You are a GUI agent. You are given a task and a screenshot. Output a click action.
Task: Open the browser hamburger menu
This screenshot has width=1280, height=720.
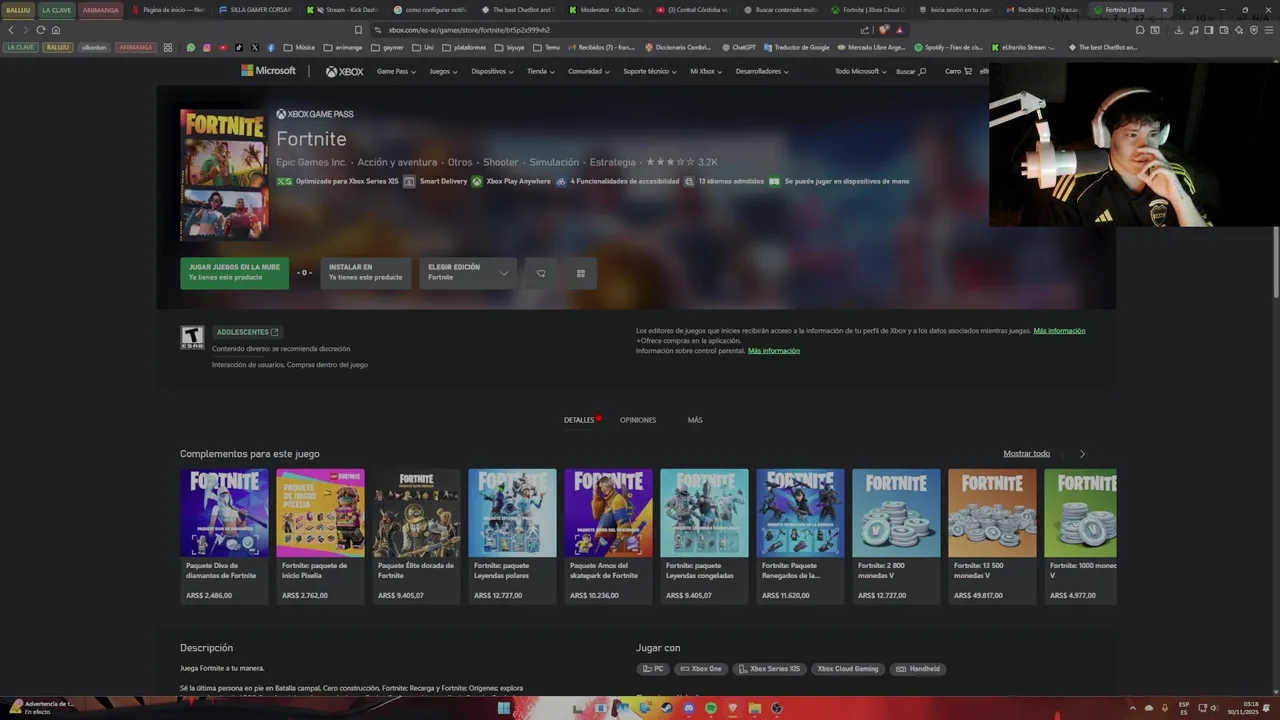1269,30
